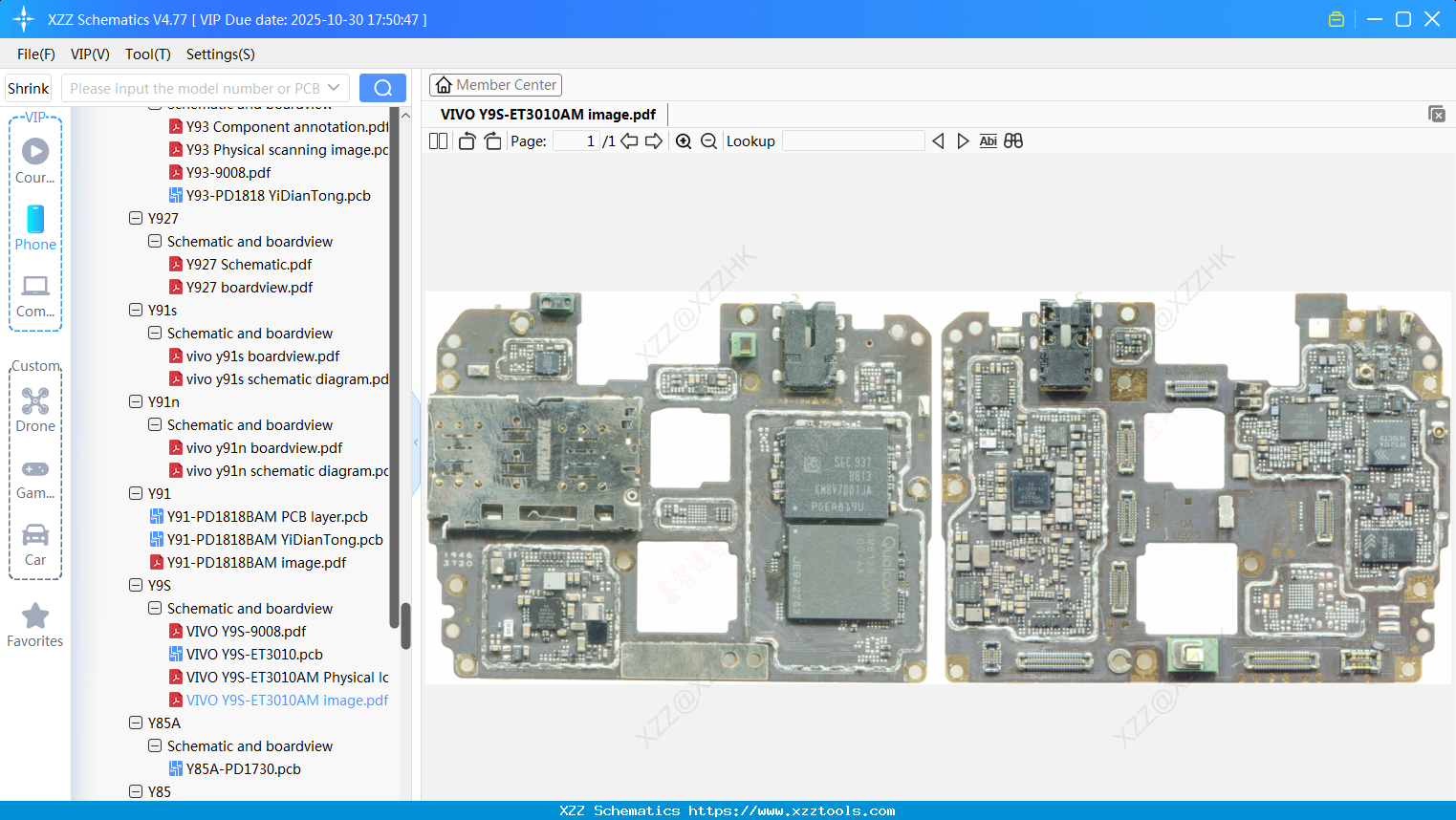Image resolution: width=1456 pixels, height=820 pixels.
Task: Collapse Schematic and boardview under Y91s
Action: tap(155, 333)
